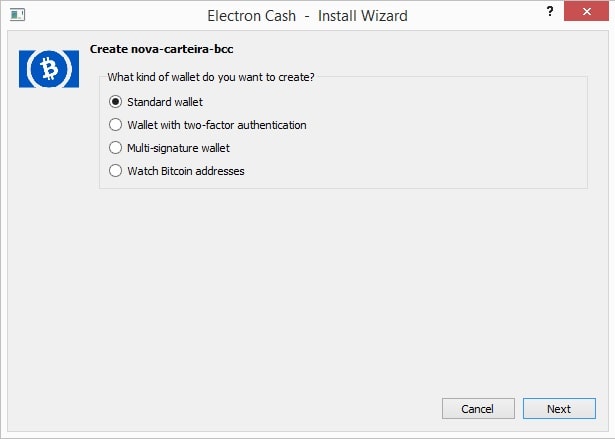Choose Wallet with two-factor authentication option
The width and height of the screenshot is (615, 439).
(x=116, y=125)
